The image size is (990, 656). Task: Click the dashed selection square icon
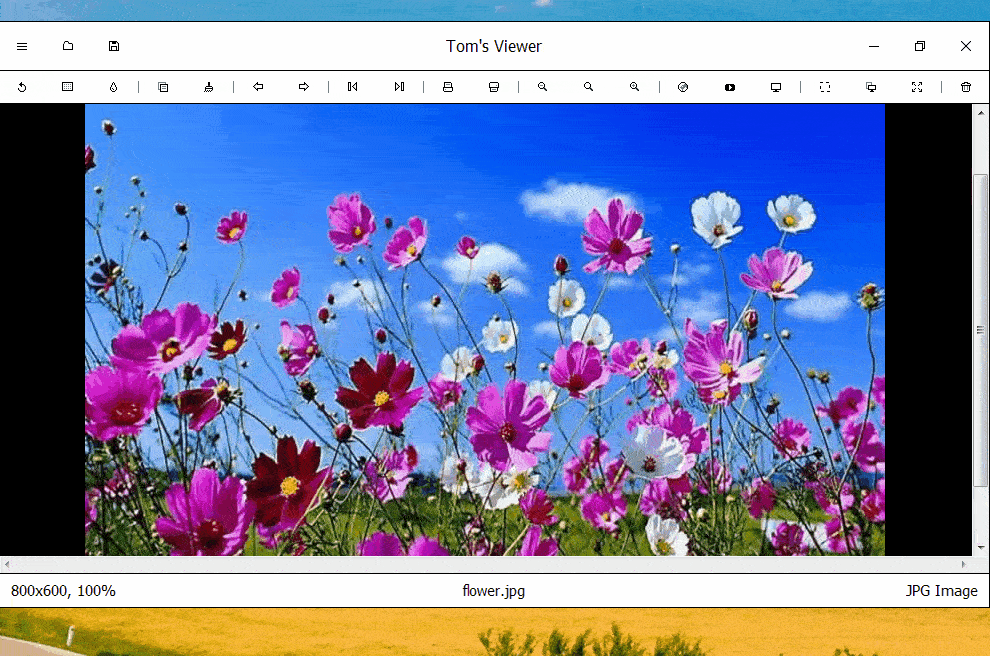pyautogui.click(x=825, y=87)
